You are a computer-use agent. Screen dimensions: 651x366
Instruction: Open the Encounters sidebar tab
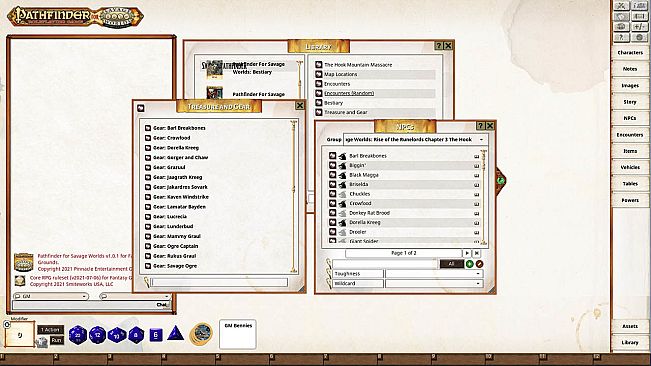[x=630, y=135]
